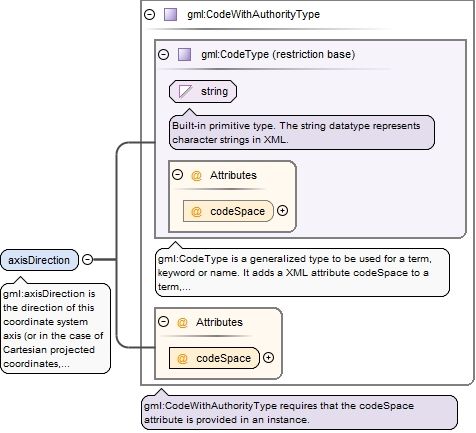Viewport: 476px width, 433px height.
Task: Expand the lower codeSpace attribute plus button
Action: (268, 358)
